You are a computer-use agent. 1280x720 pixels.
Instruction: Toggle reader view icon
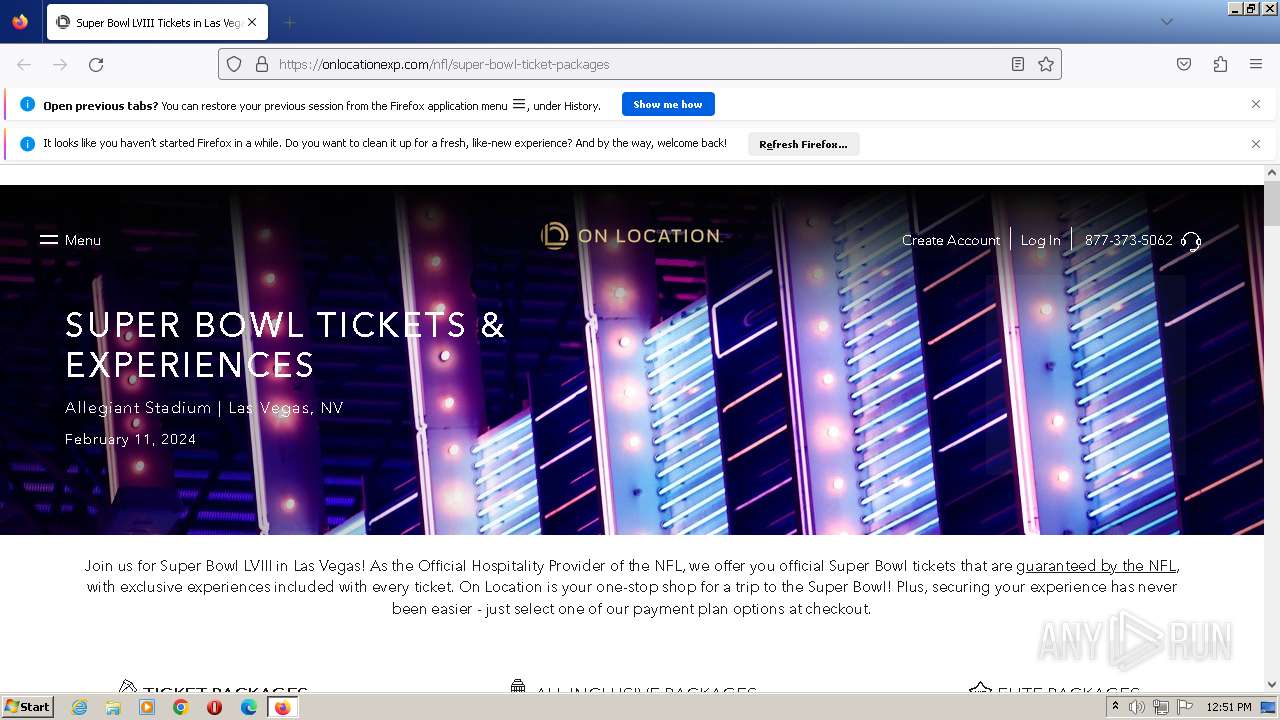click(x=1018, y=64)
